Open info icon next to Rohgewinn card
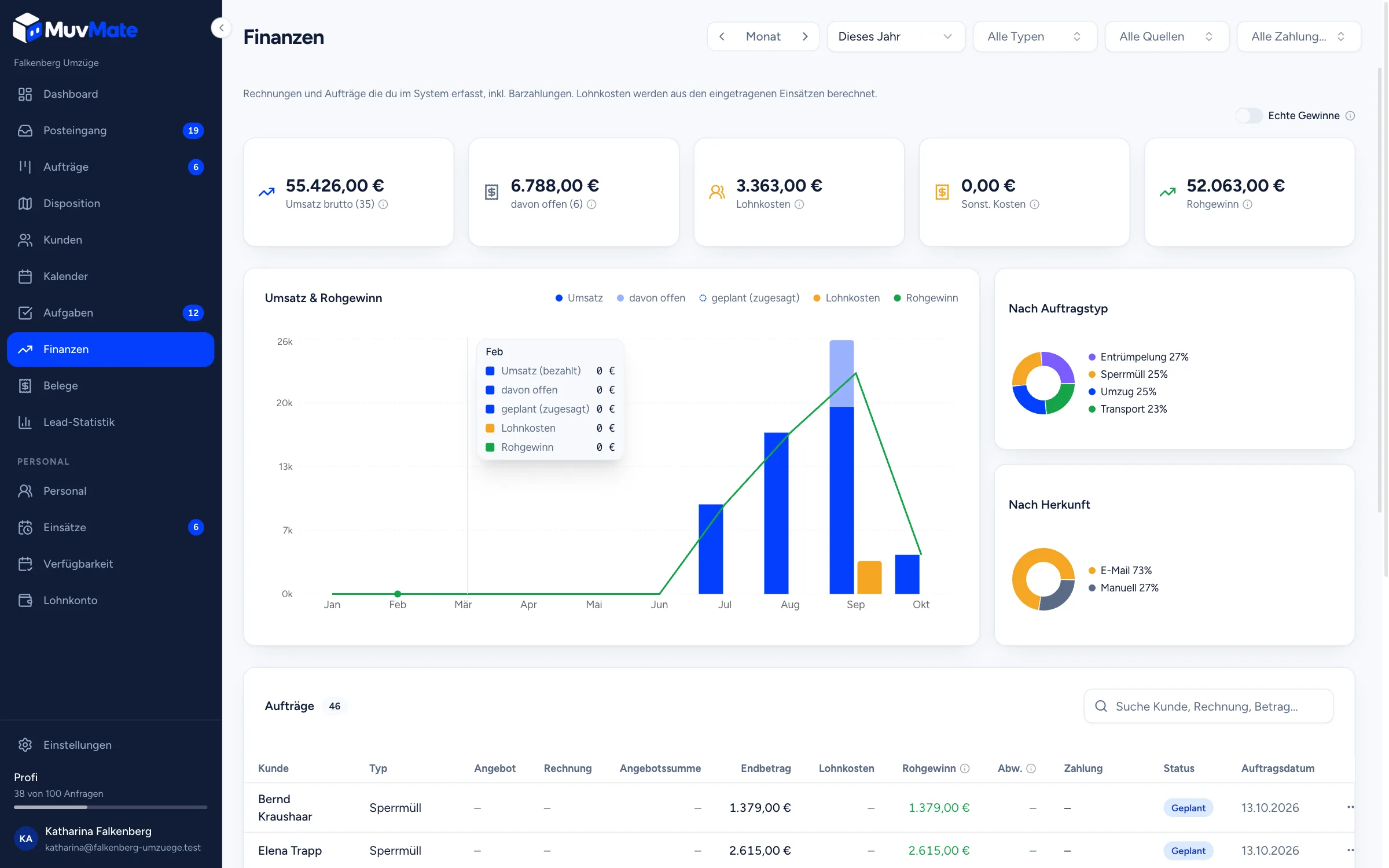 1248,204
